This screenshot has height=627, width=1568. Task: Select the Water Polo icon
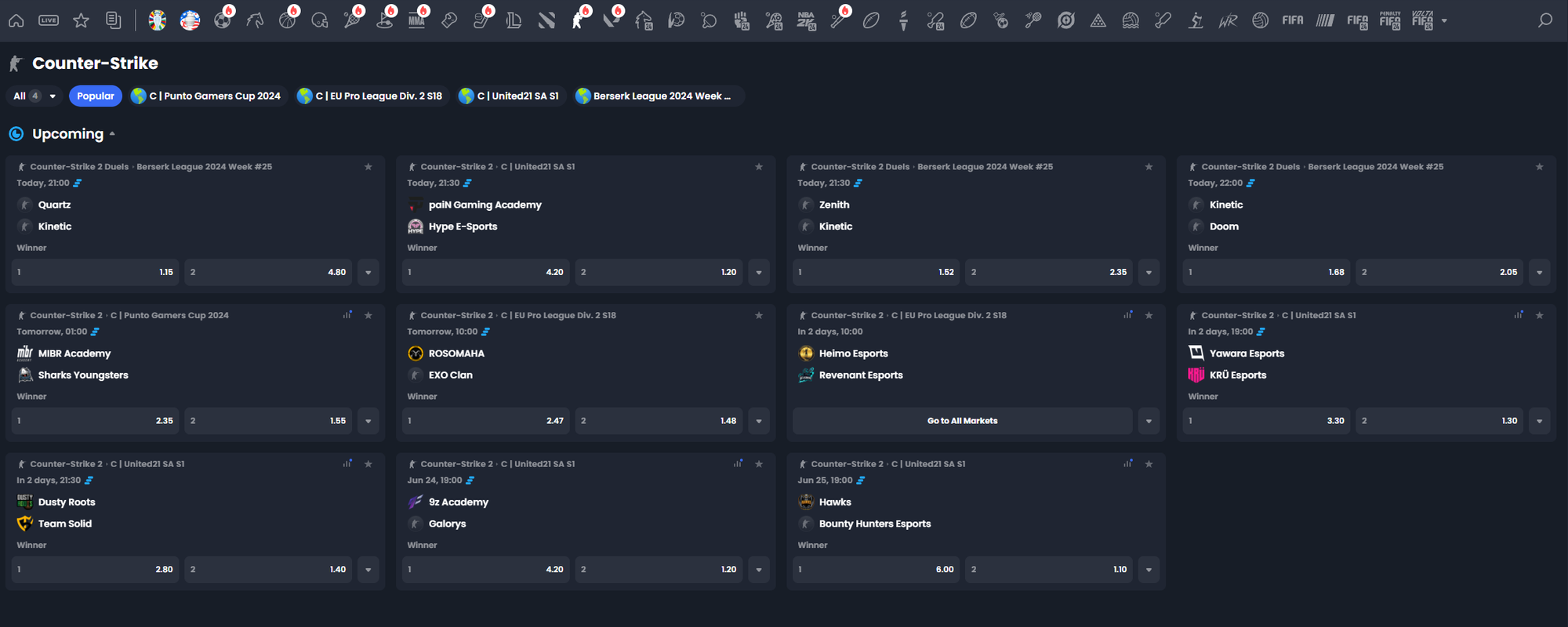(x=1131, y=20)
